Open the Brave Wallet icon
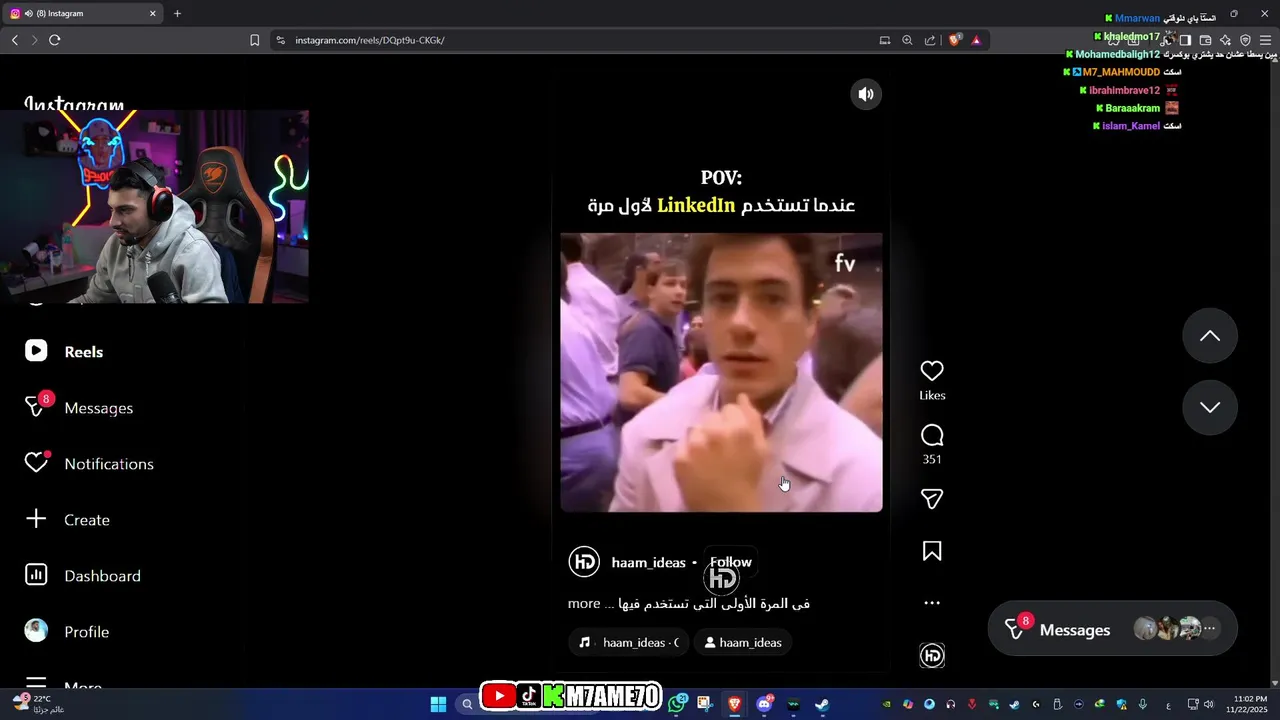This screenshot has width=1280, height=720. [x=1205, y=40]
